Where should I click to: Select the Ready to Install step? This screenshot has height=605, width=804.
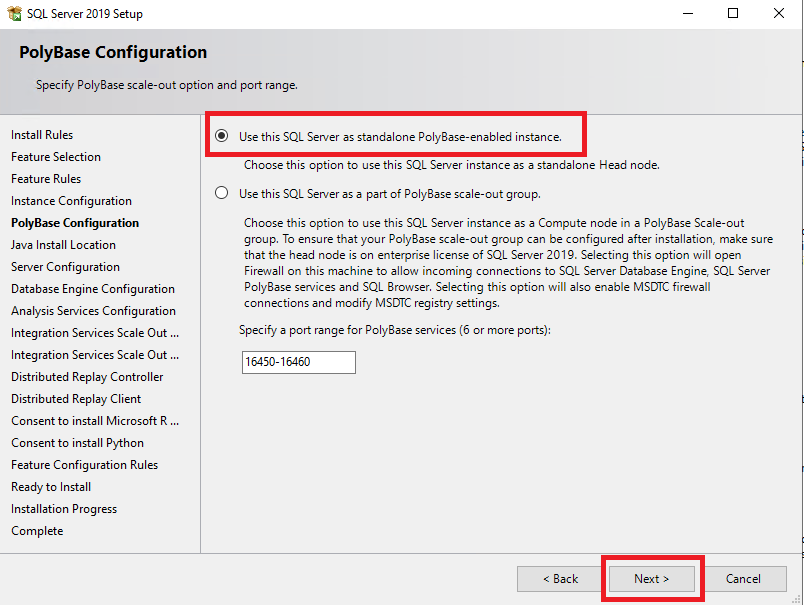point(51,487)
